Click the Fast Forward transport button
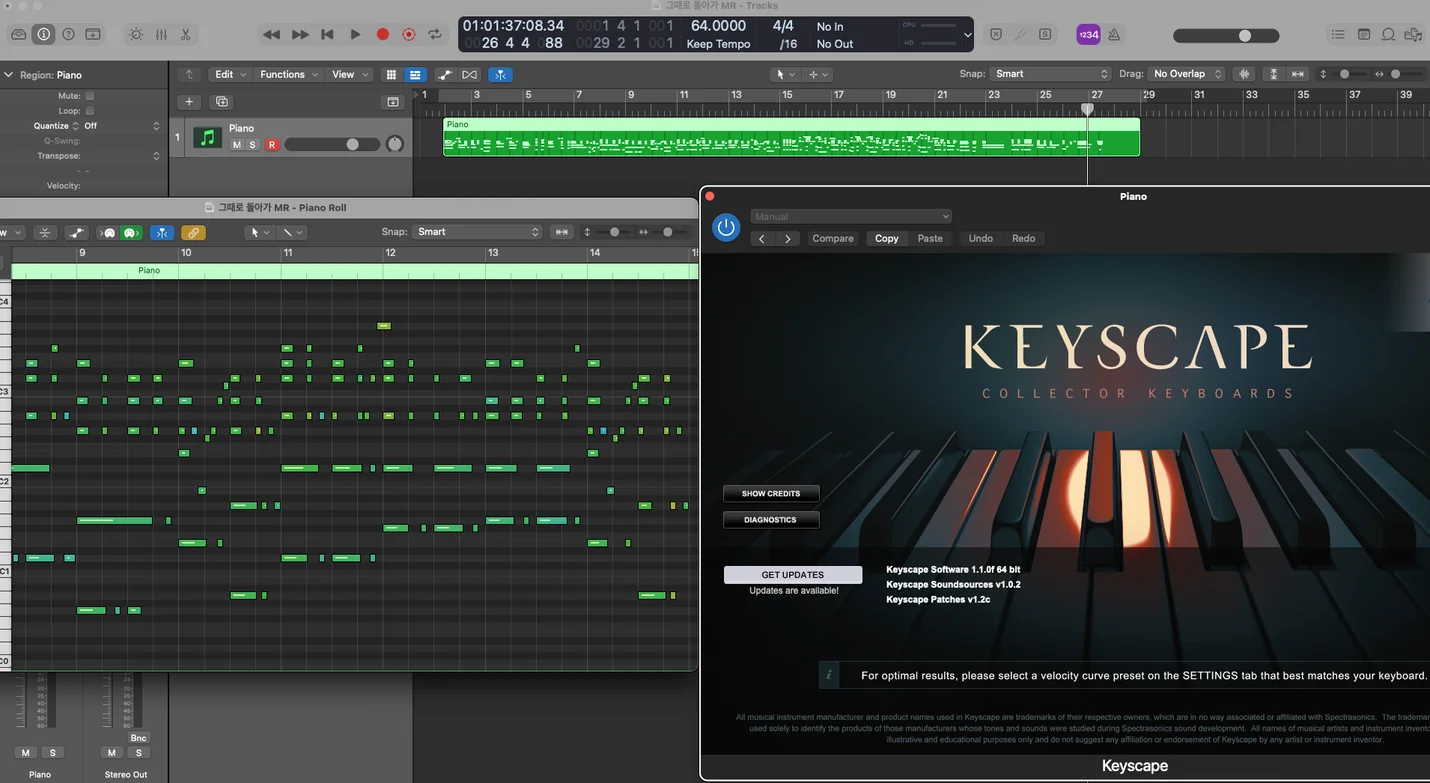The image size is (1430, 783). click(300, 34)
